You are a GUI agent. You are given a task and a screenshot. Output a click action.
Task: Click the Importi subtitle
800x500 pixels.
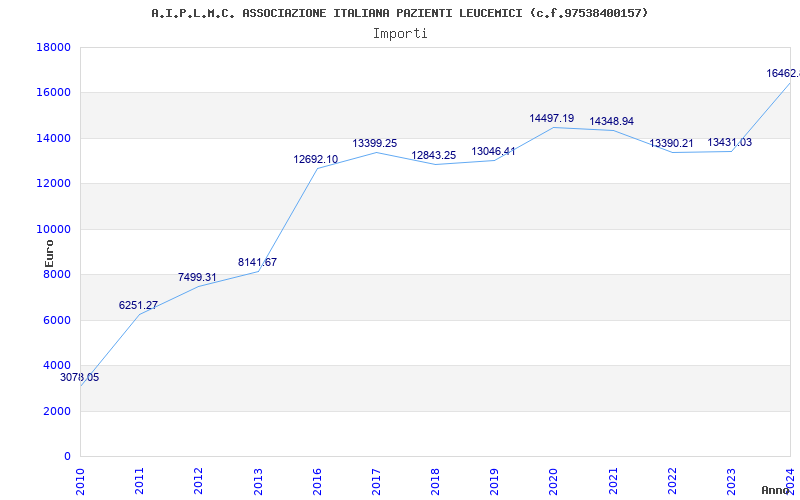coord(400,34)
